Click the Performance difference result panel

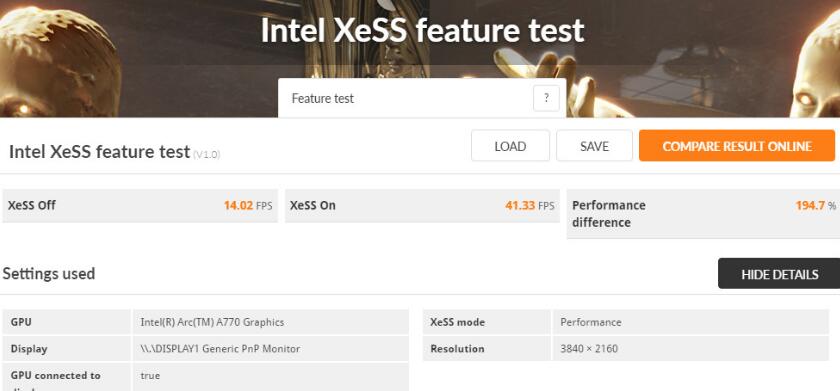(703, 214)
